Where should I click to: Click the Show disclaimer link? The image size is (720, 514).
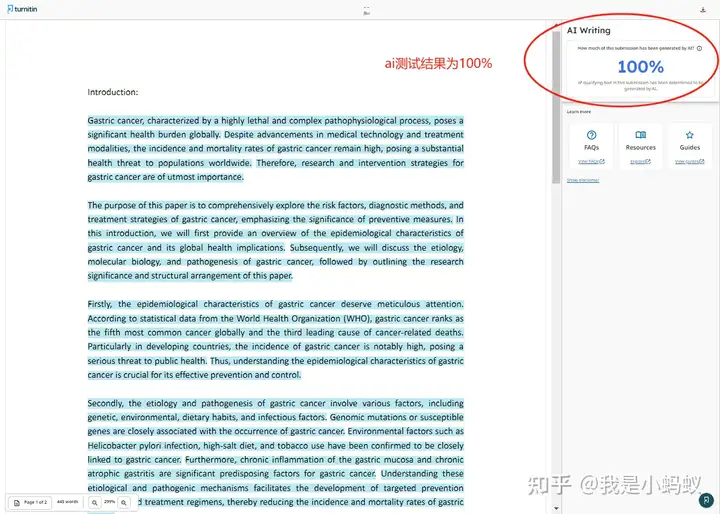tap(583, 180)
